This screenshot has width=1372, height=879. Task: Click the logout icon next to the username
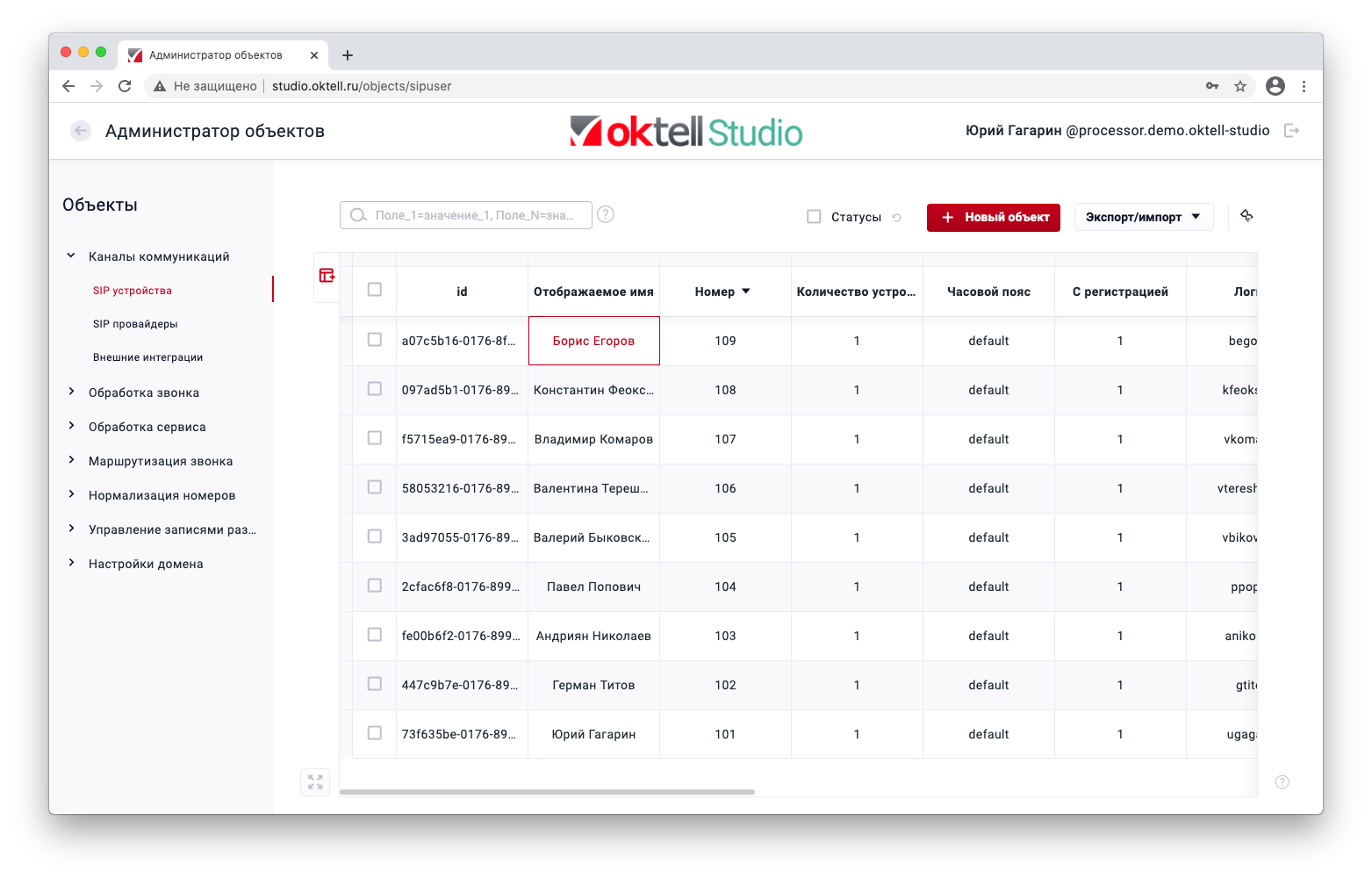(1291, 131)
